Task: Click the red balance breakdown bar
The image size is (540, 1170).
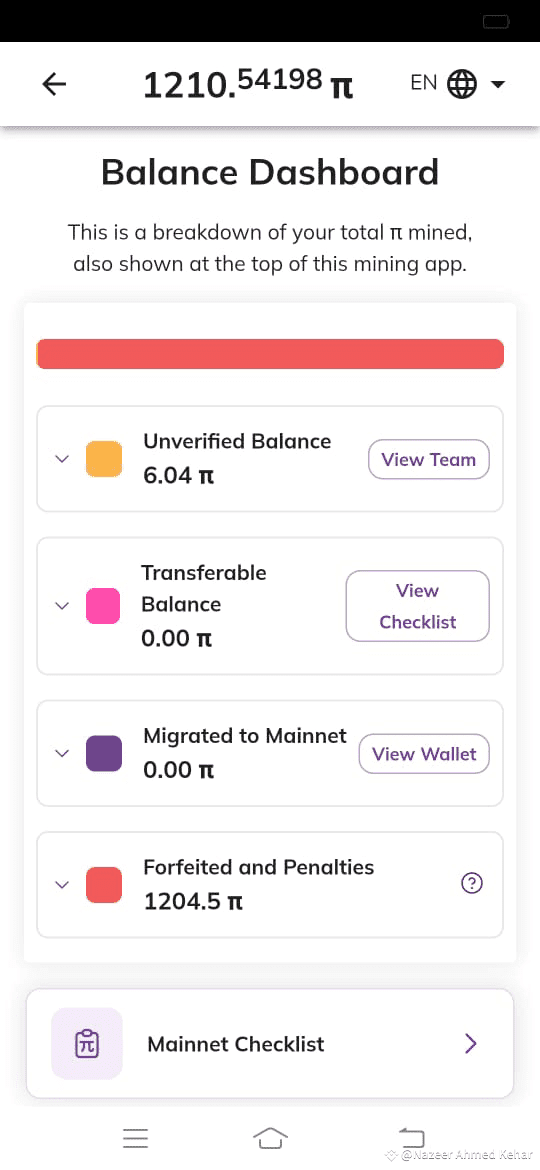Action: tap(270, 354)
